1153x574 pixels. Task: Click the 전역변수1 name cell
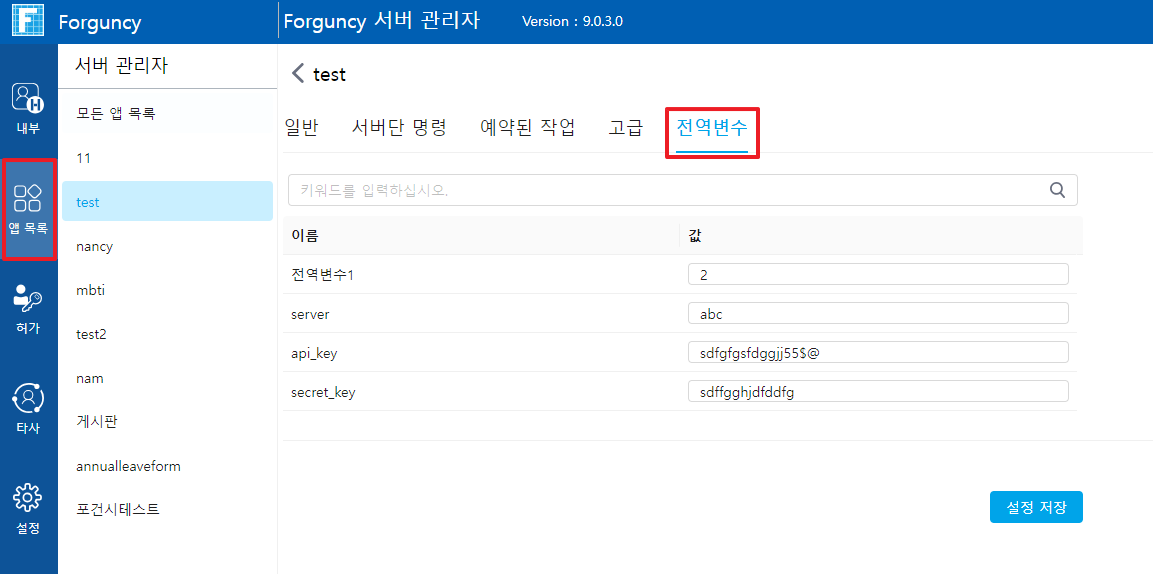coord(324,274)
